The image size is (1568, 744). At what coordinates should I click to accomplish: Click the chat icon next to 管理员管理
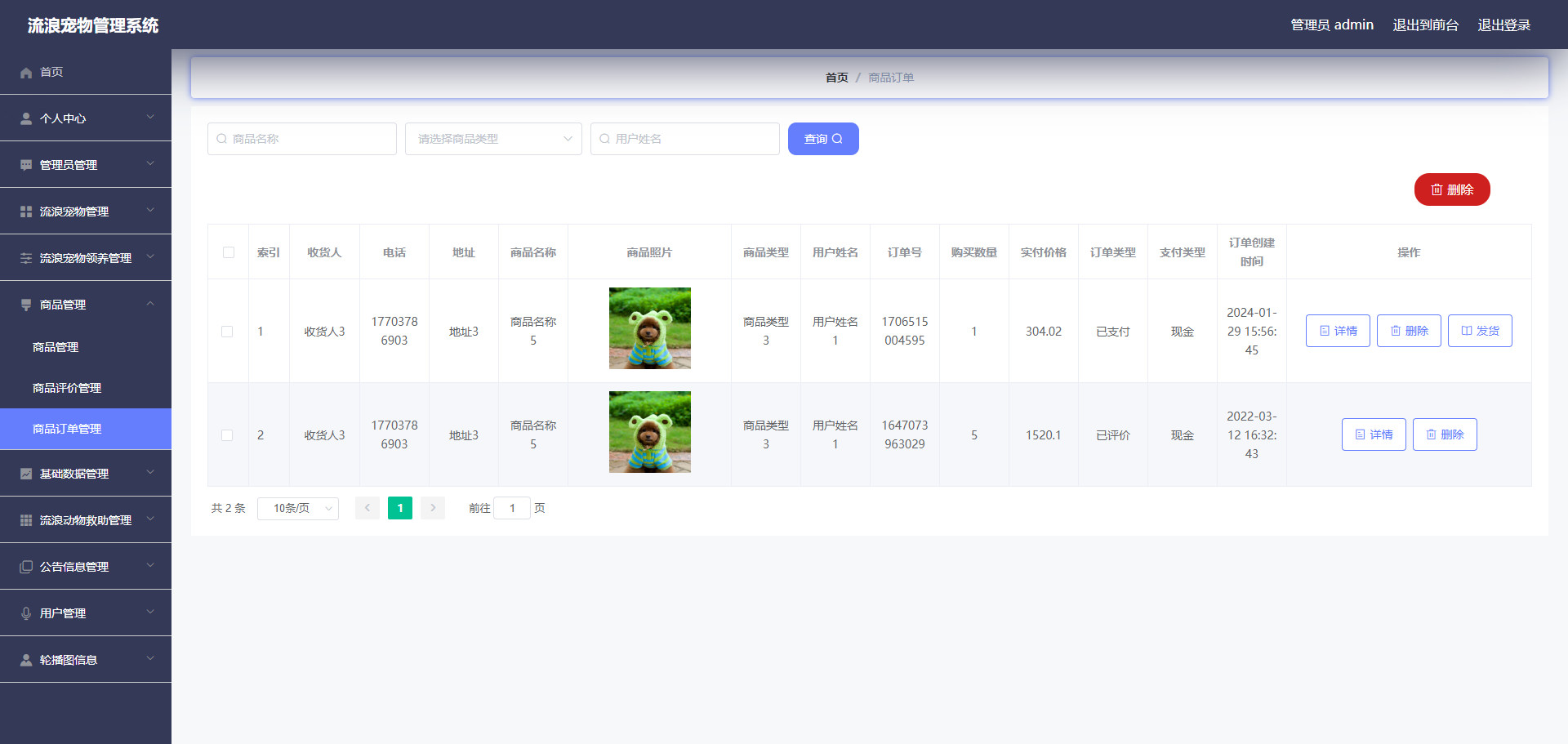tap(26, 165)
